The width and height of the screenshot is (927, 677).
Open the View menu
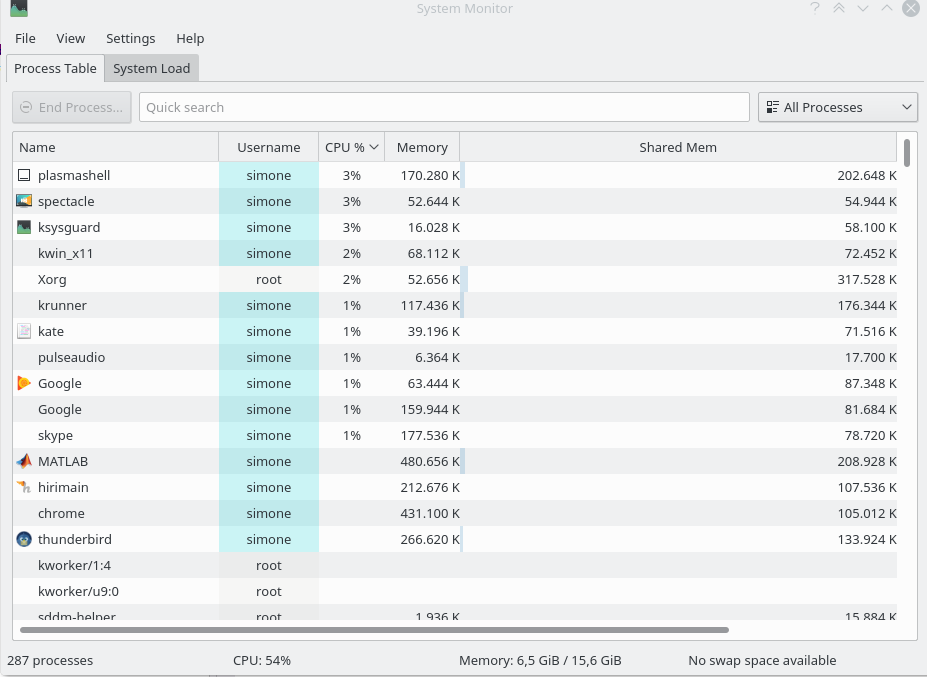click(70, 38)
